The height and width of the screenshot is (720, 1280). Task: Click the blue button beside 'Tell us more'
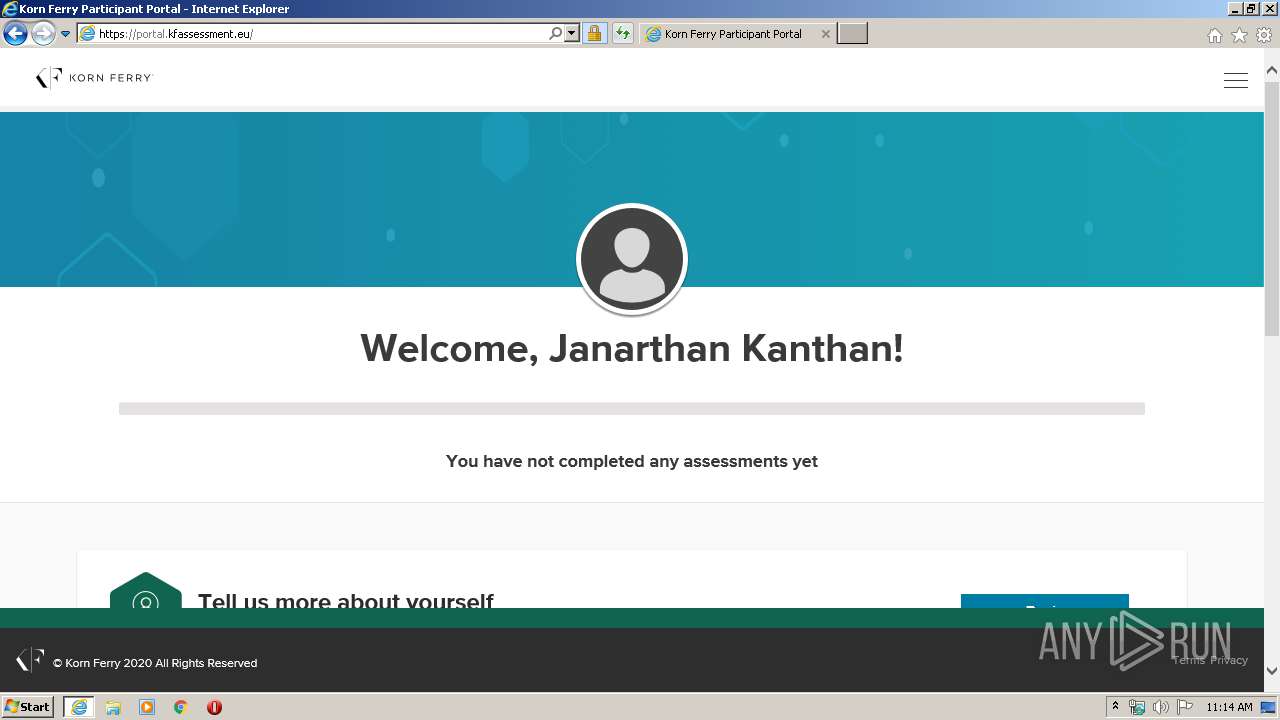pos(1045,601)
